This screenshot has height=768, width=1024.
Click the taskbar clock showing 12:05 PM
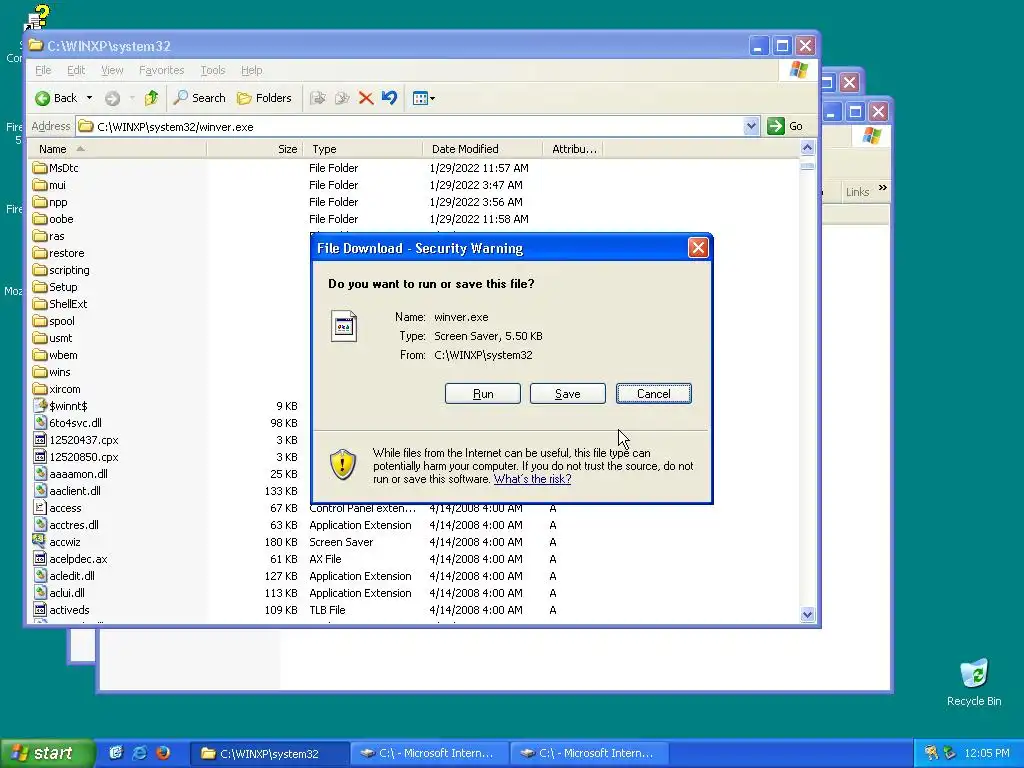[986, 754]
